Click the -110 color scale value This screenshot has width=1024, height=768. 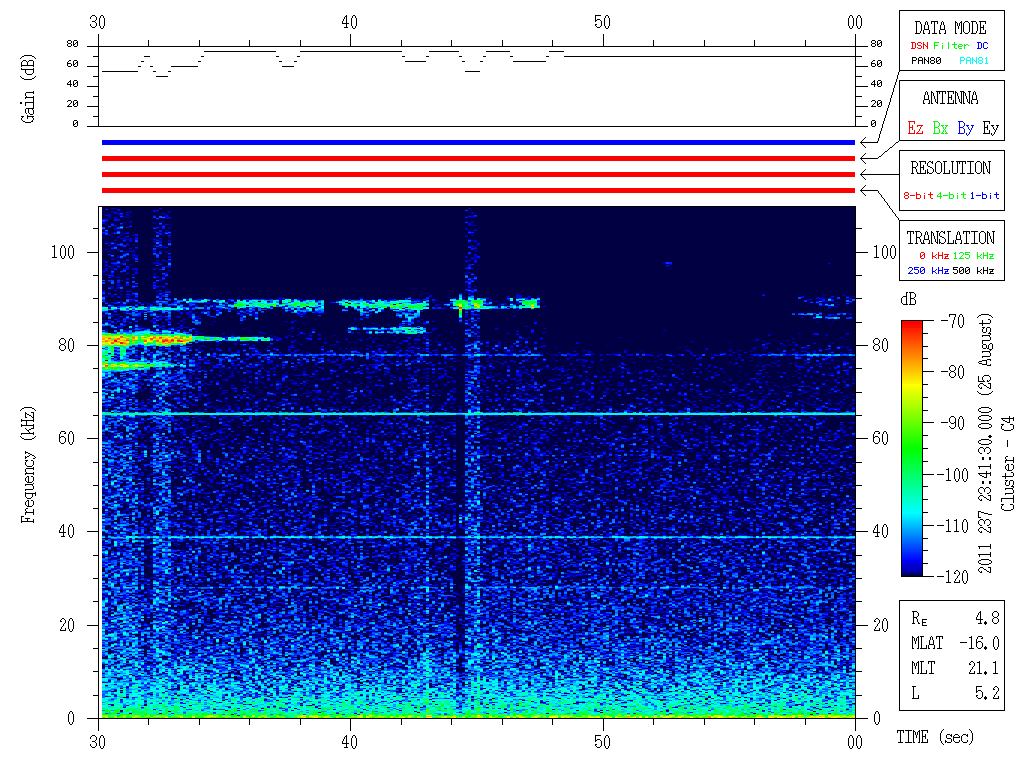point(953,526)
